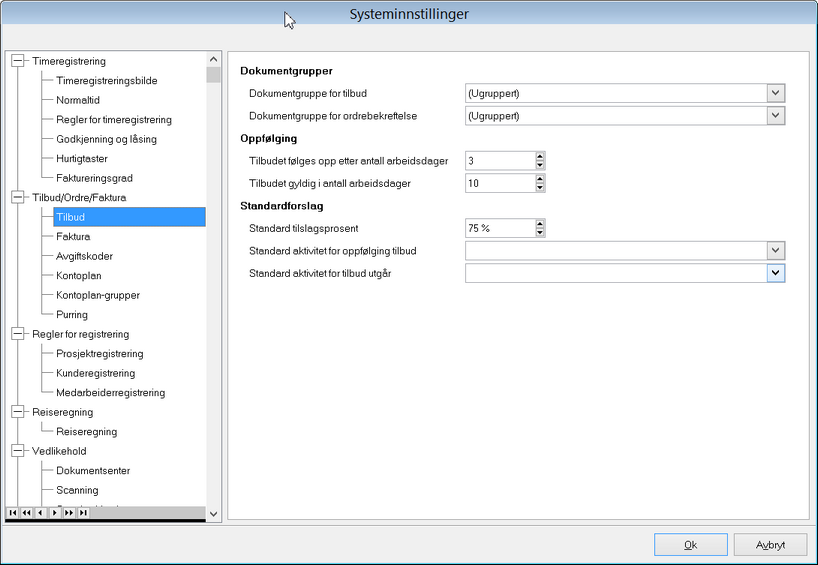818x565 pixels.
Task: Jump to first record navigation icon
Action: pos(13,513)
